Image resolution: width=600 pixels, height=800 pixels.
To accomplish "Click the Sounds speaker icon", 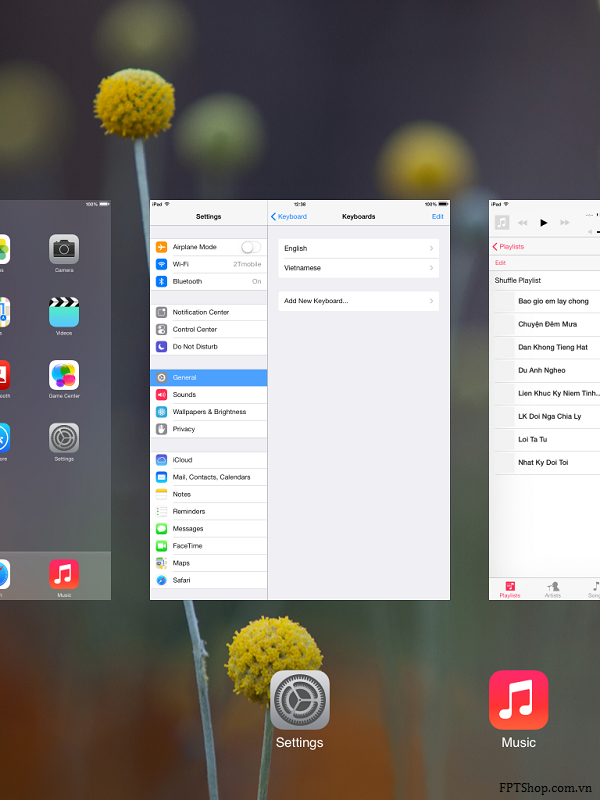I will tap(161, 394).
